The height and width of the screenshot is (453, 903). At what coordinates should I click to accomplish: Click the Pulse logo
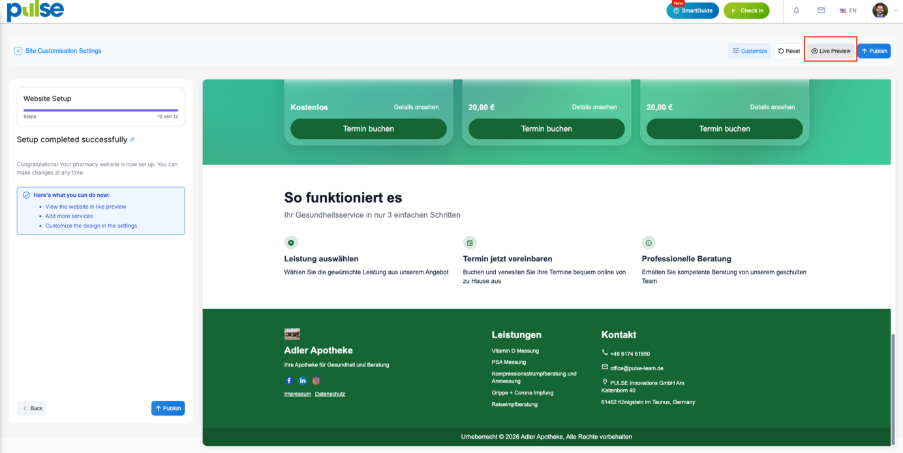tap(35, 11)
